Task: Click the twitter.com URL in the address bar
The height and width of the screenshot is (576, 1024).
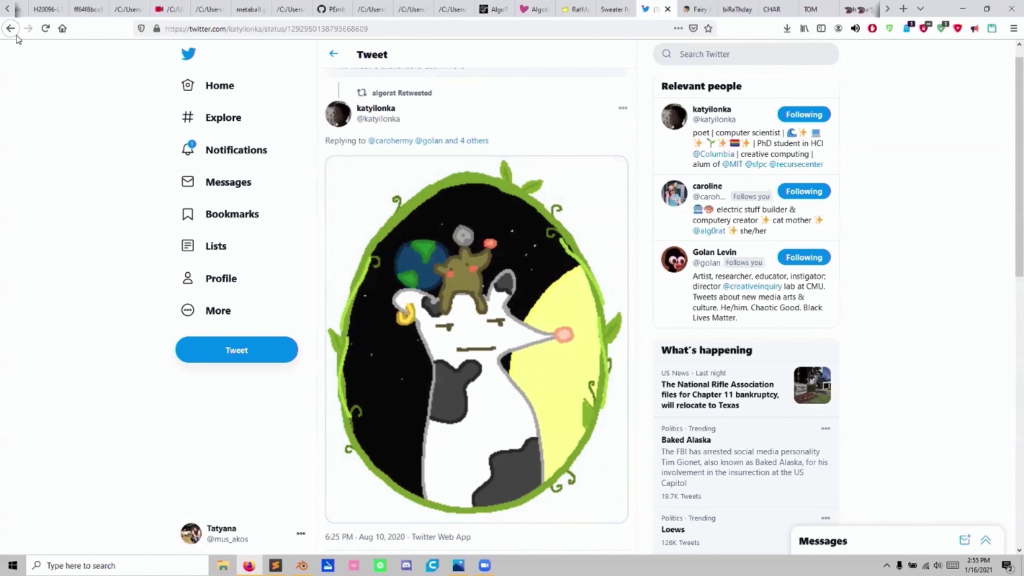Action: tap(266, 29)
